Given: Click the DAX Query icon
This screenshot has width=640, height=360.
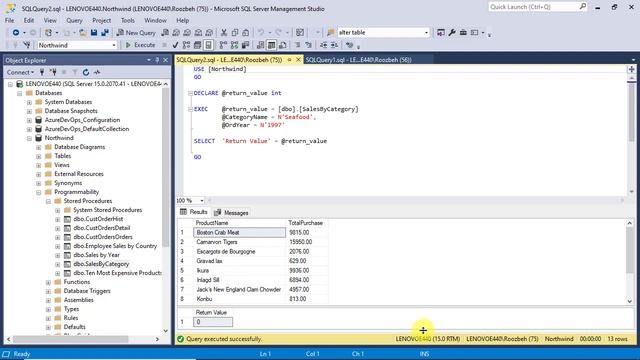Looking at the screenshot, I should [x=209, y=33].
